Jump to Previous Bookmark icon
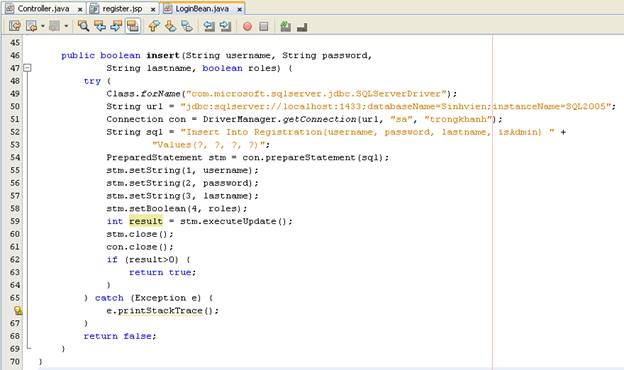 (x=154, y=26)
